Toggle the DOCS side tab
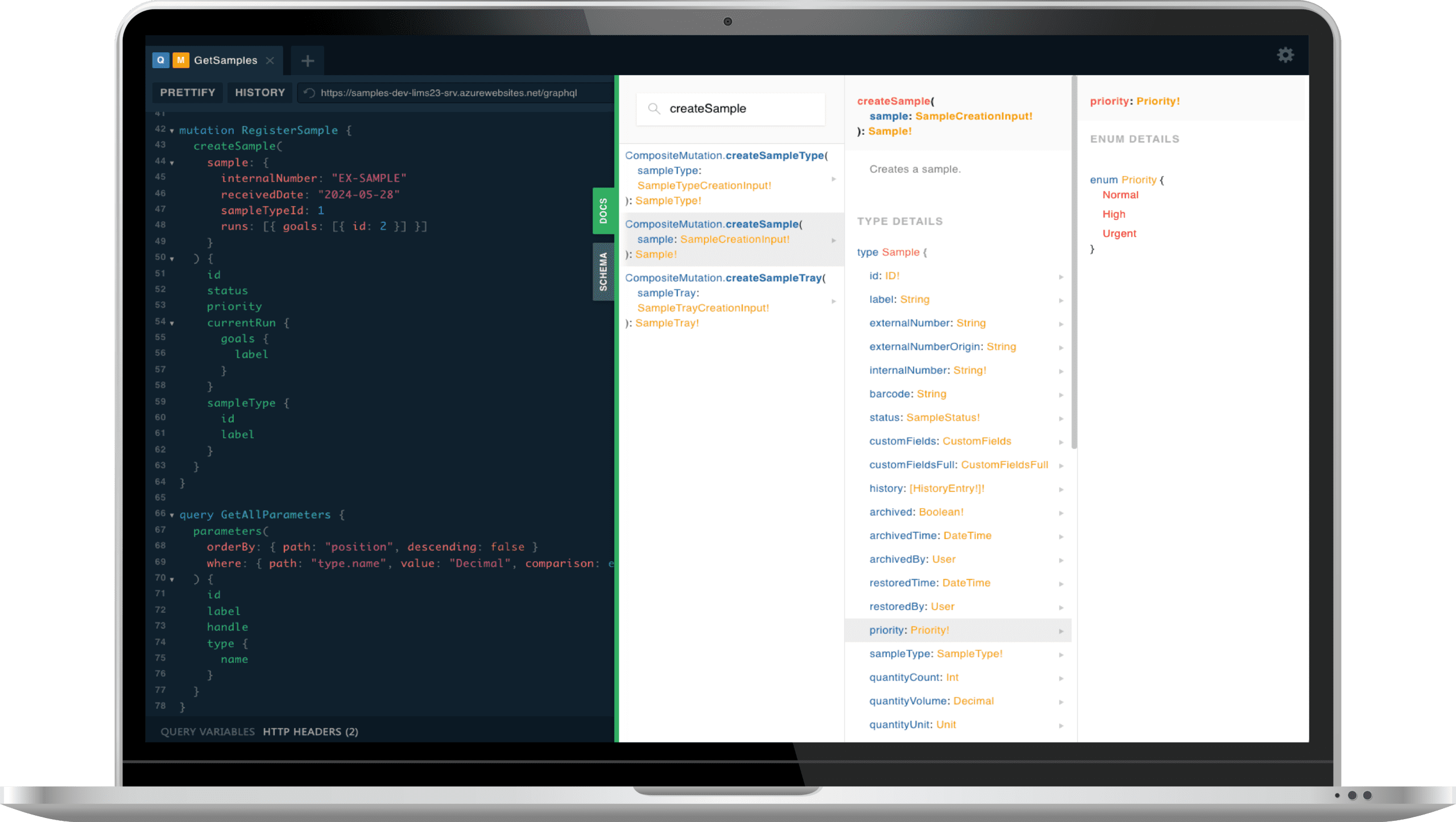 click(x=603, y=211)
